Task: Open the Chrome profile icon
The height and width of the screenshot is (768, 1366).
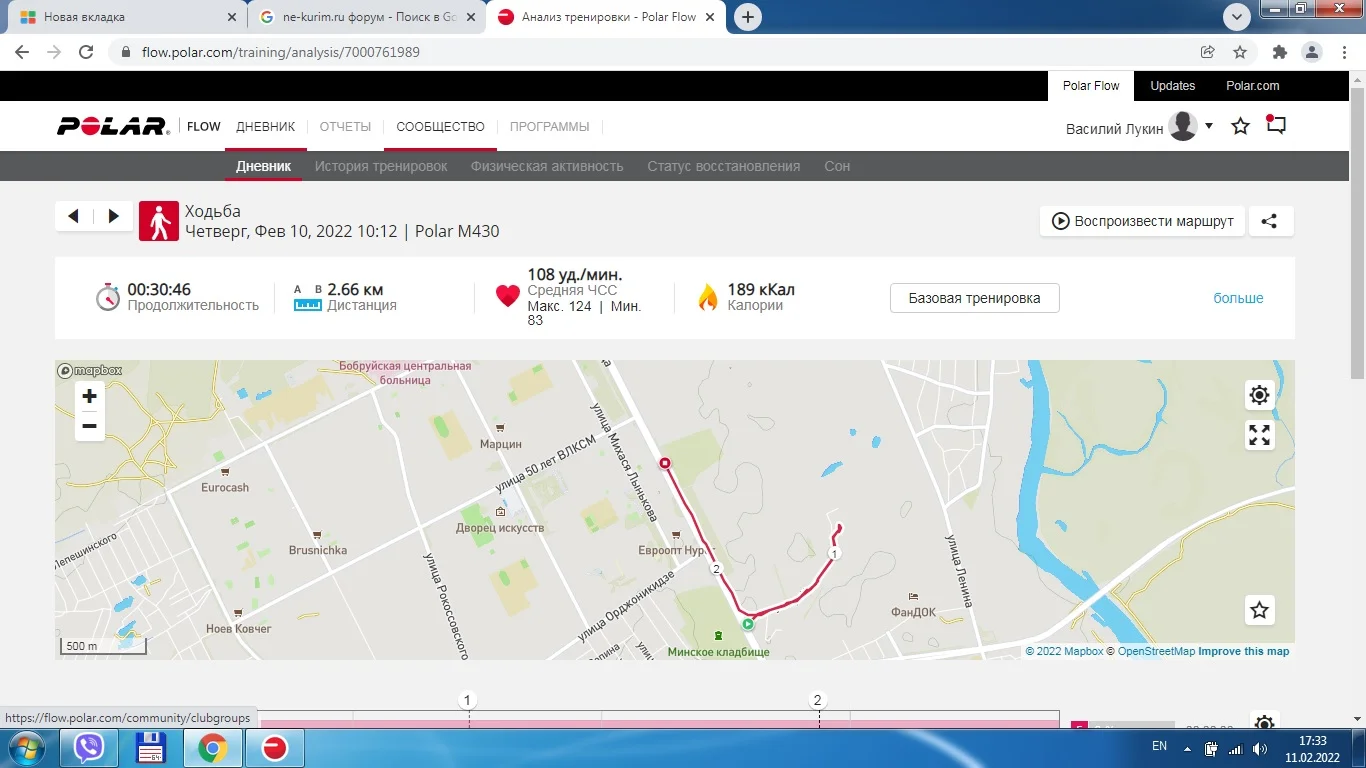Action: pos(1311,52)
